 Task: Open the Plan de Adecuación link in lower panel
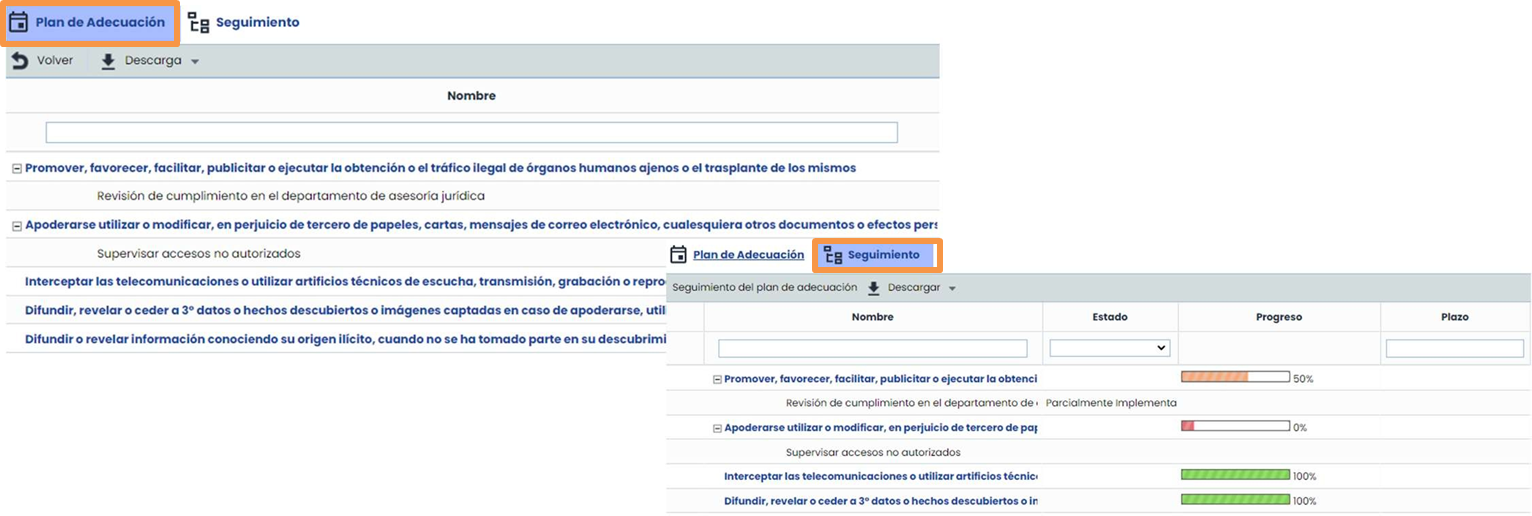click(748, 255)
